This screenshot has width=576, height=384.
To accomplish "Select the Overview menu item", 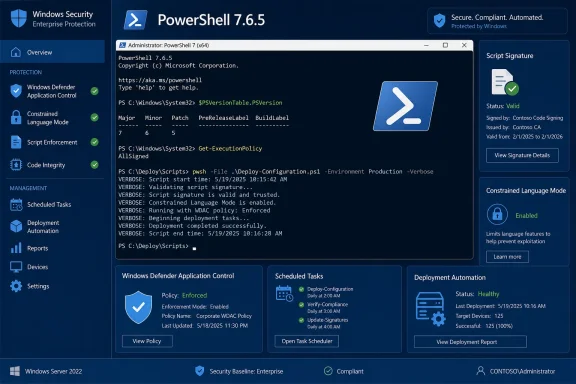I will coord(52,52).
